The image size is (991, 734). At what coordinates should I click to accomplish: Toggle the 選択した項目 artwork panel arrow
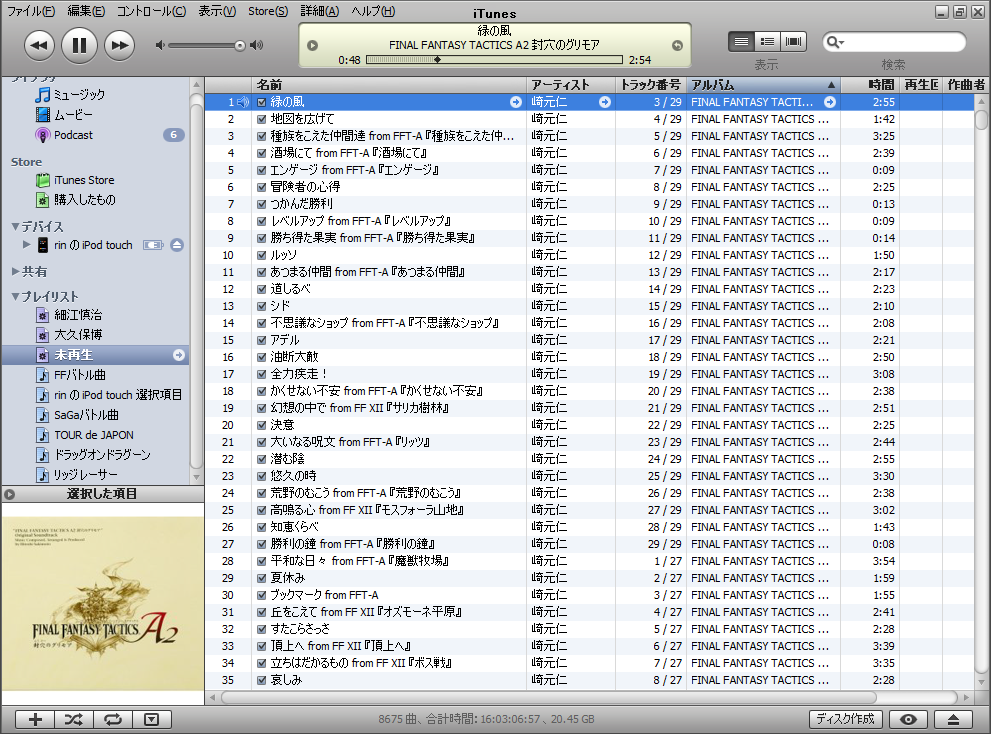9,494
